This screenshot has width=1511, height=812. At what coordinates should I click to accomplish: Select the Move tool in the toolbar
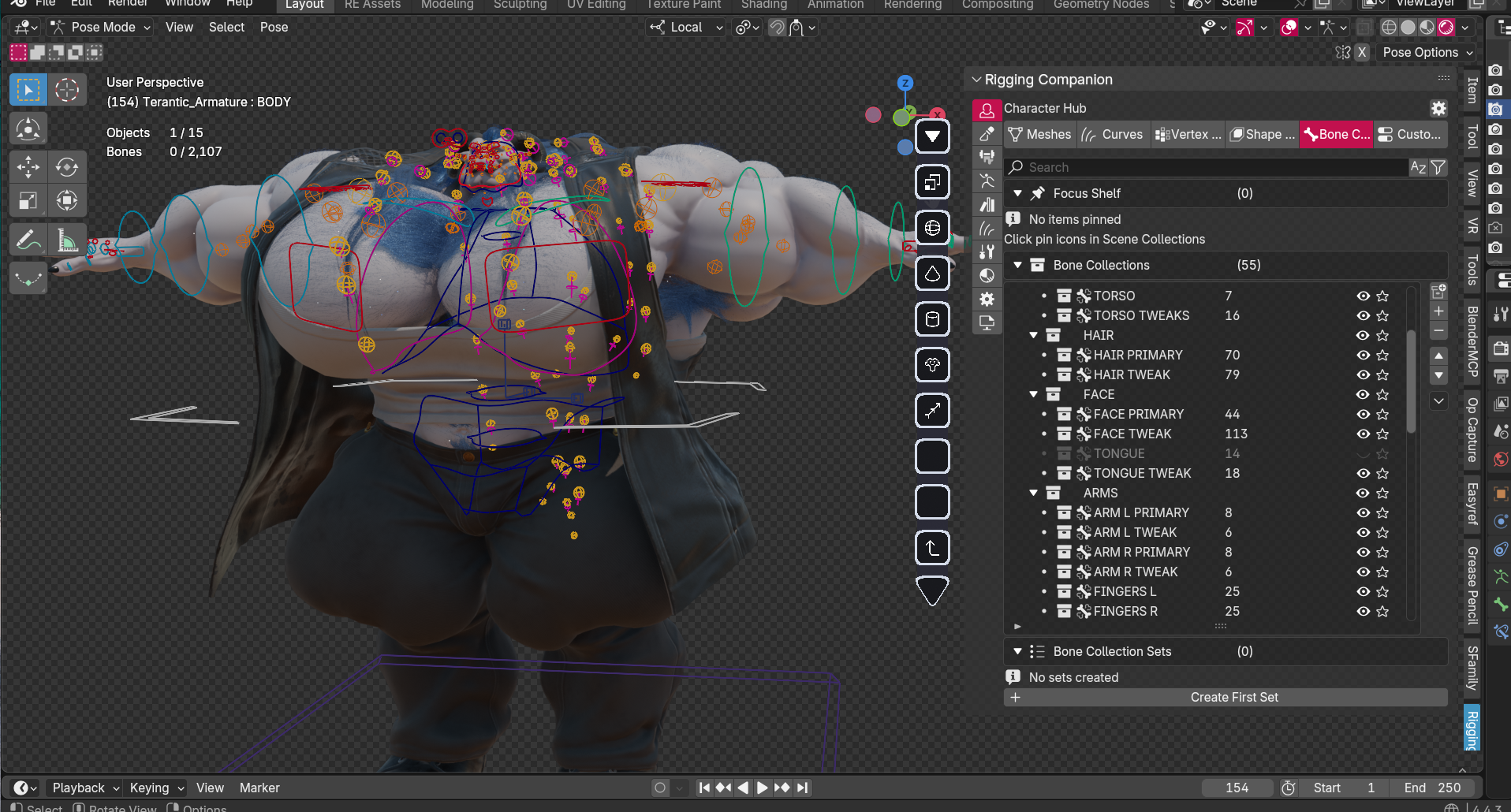click(28, 167)
